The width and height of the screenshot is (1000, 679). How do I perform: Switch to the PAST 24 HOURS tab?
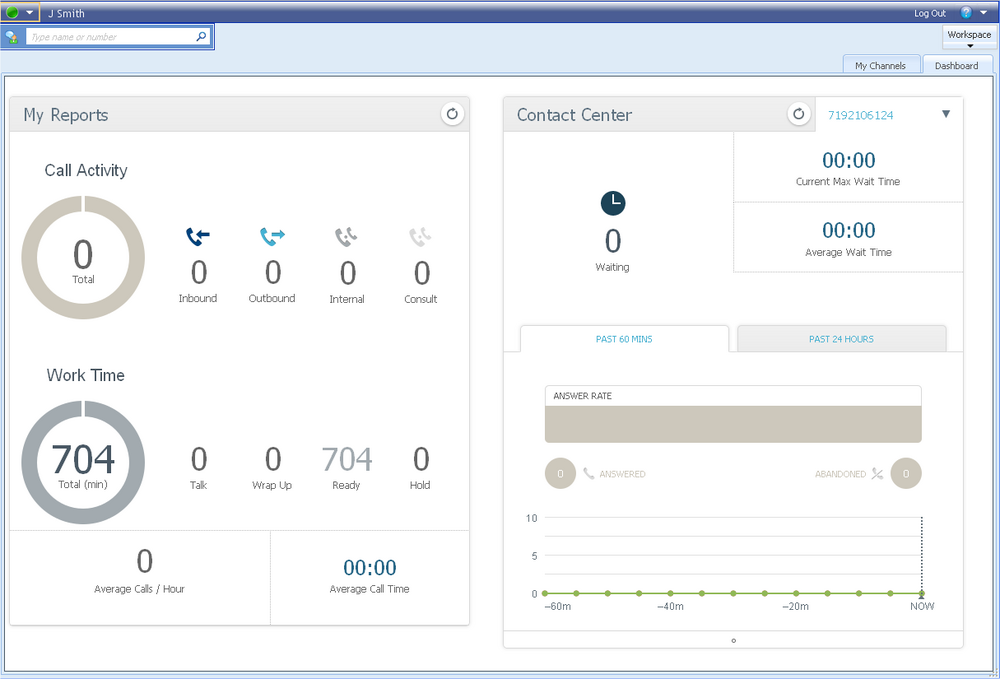[x=841, y=339]
